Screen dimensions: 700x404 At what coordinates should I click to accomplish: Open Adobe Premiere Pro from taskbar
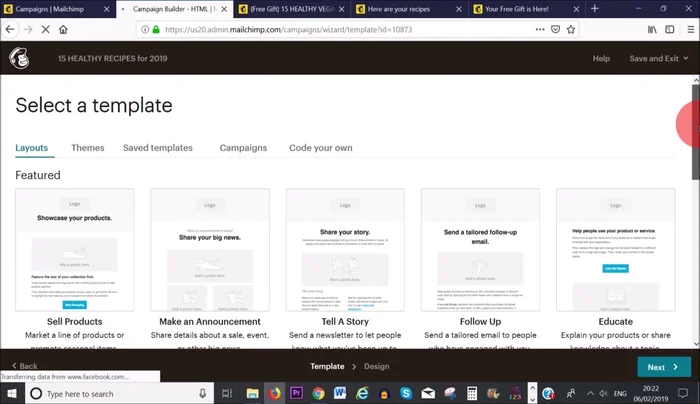296,393
